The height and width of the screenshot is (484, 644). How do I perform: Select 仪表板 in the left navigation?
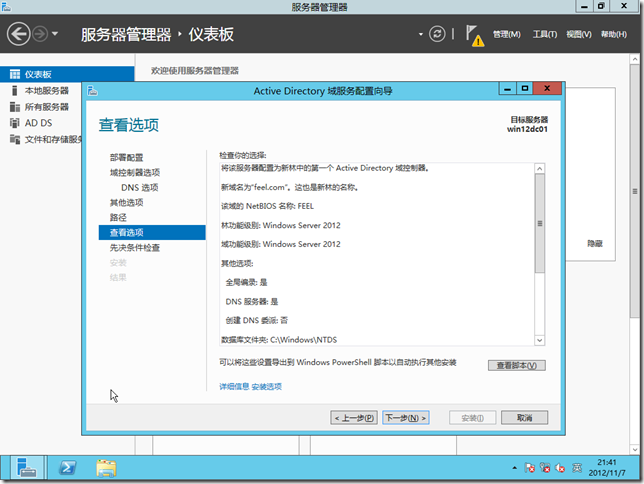coord(67,74)
